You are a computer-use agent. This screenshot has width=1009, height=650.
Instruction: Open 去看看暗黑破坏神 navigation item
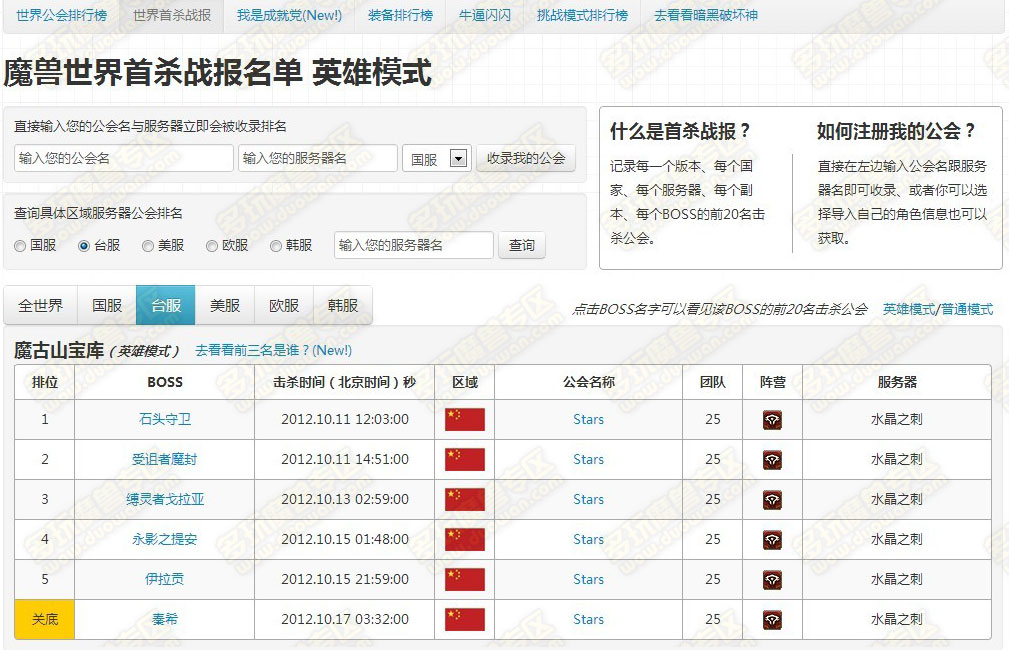tap(706, 15)
